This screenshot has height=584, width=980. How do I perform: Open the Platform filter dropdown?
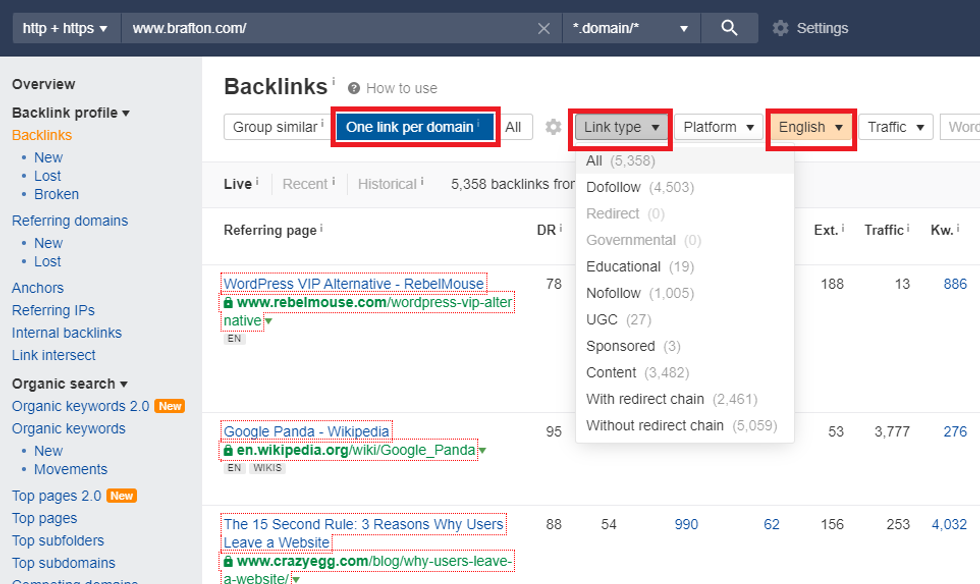coord(719,127)
